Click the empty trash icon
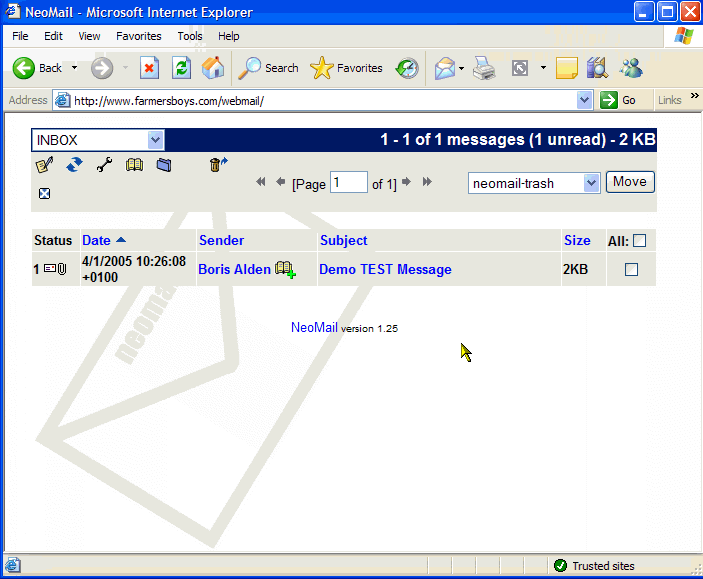This screenshot has height=579, width=703. pyautogui.click(x=218, y=165)
